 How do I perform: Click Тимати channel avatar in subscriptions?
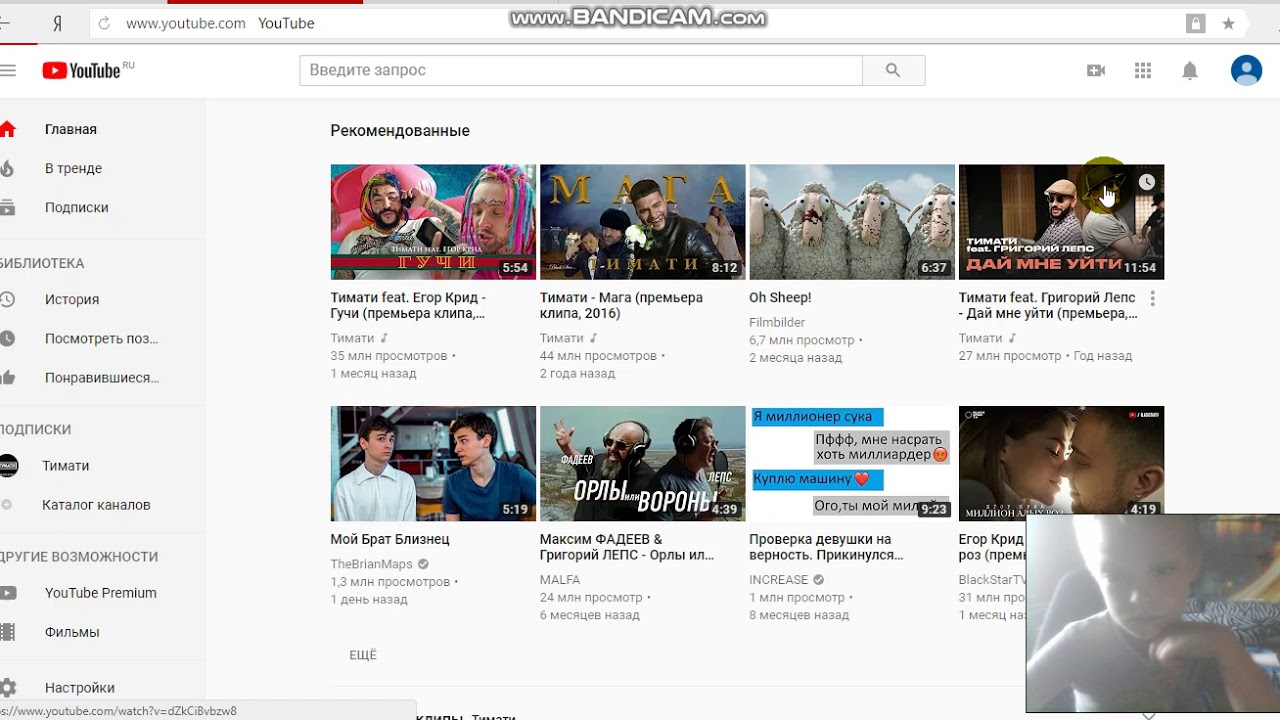pos(9,466)
